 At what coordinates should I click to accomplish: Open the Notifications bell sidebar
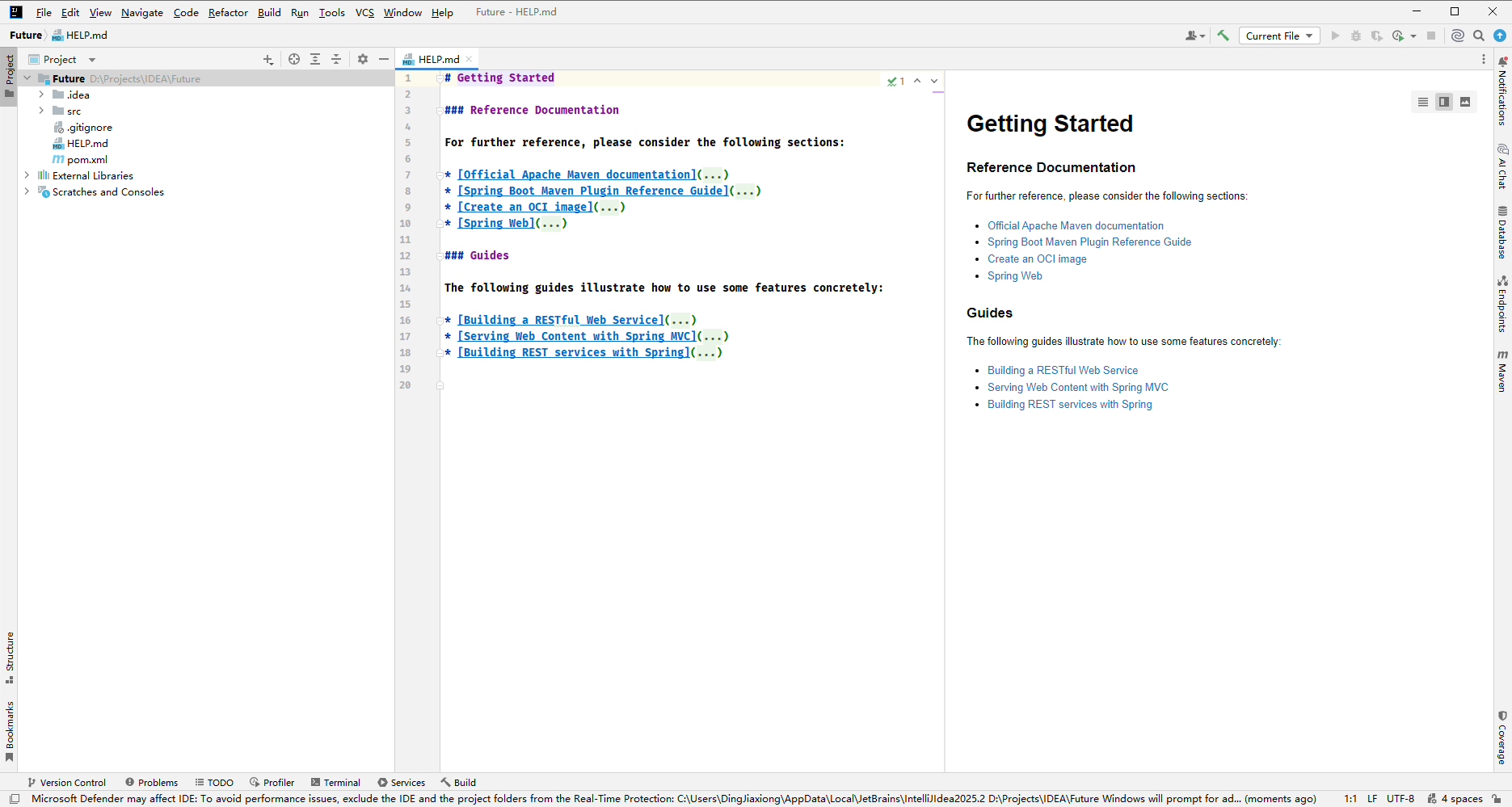coord(1502,90)
